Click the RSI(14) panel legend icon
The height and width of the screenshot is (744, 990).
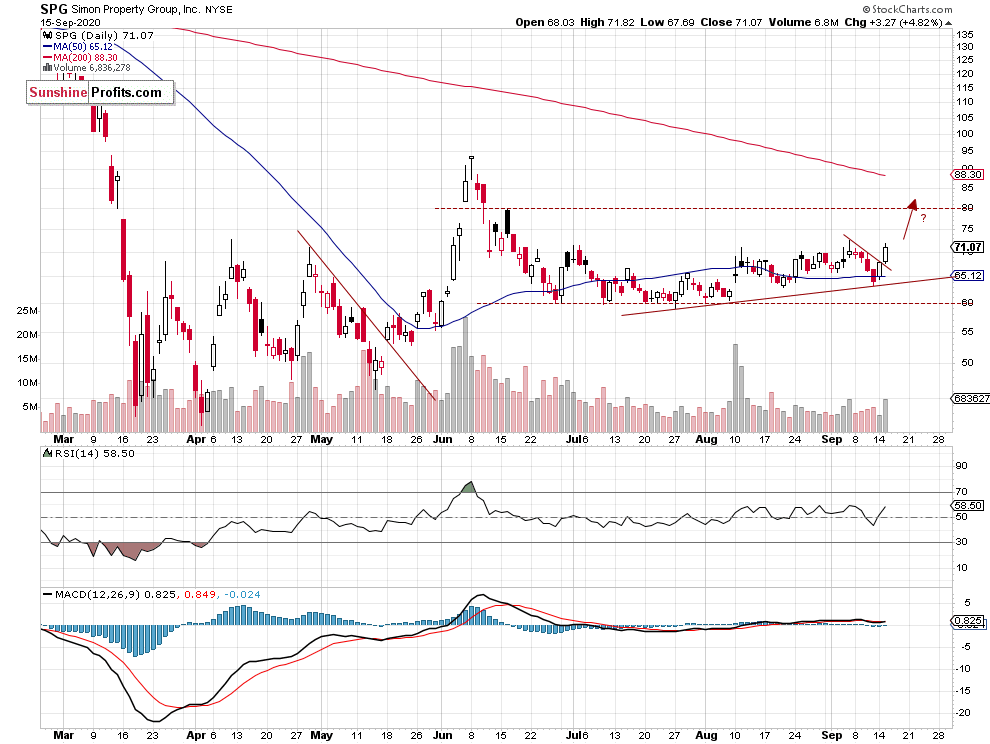coord(47,453)
